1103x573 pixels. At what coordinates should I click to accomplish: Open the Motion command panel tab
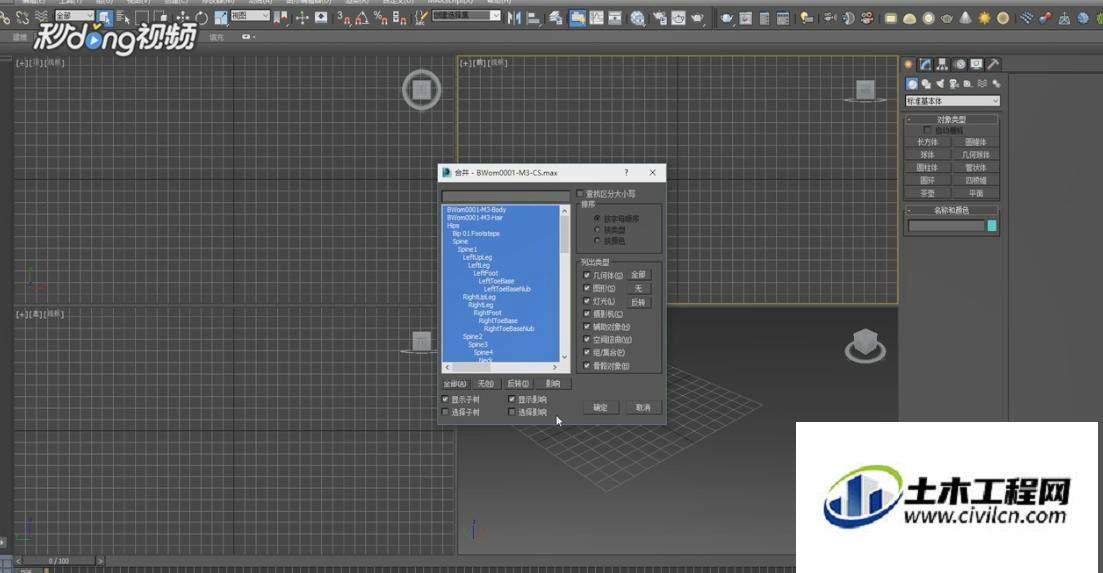click(959, 64)
